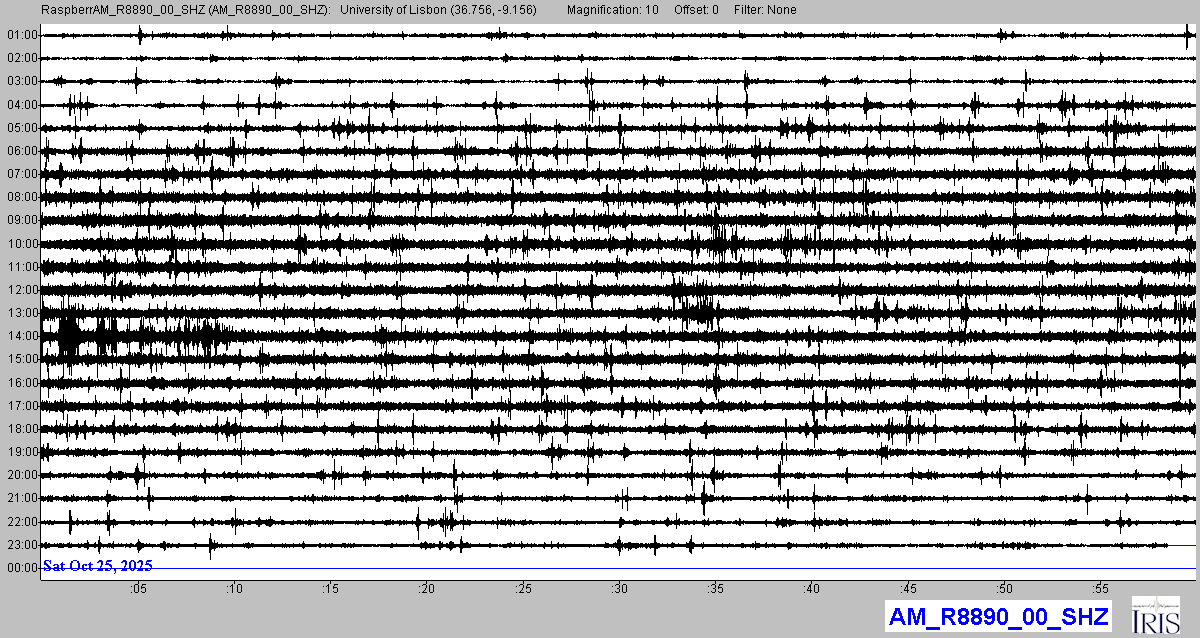Click the 06:00 hour row label
The height and width of the screenshot is (638, 1200).
[22, 151]
